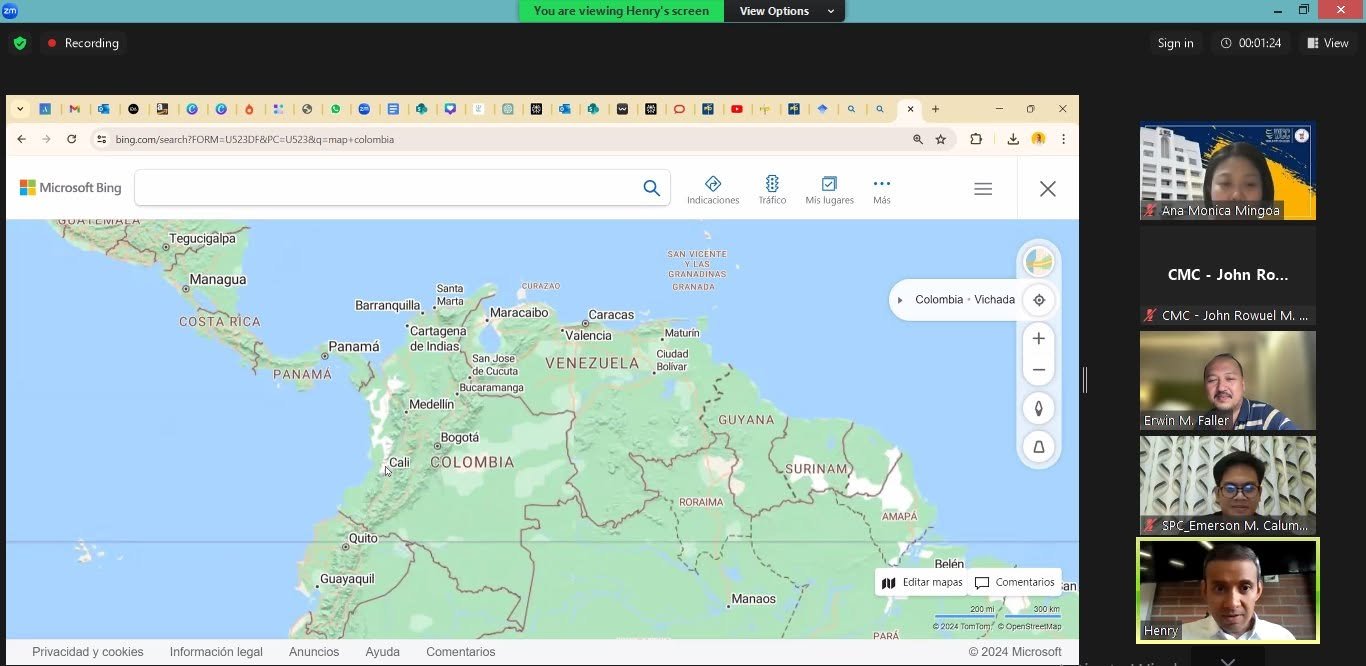Screen dimensions: 1366x666
Task: Open the Comentarios feedback button on map
Action: coord(1014,583)
